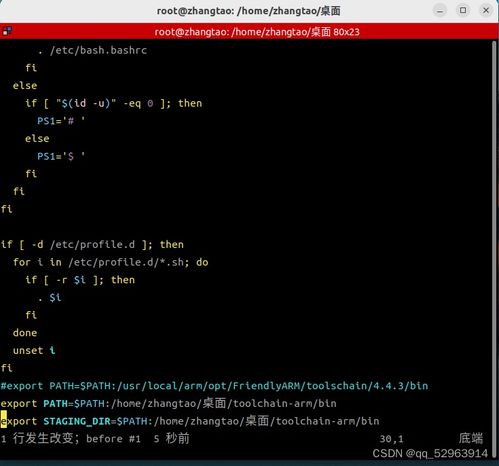Click the 'if [ -d /etc/profile.d ]' line
Screen dimensions: 499x466
tap(92, 244)
